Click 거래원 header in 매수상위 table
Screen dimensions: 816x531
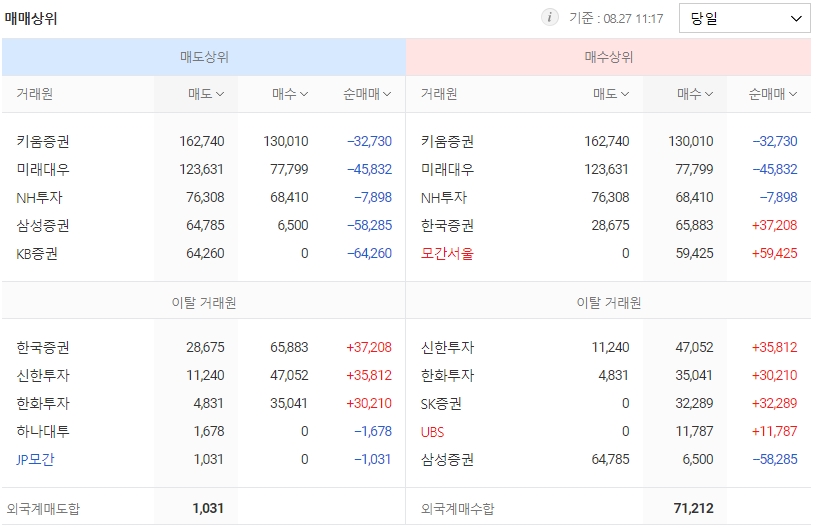tap(439, 94)
